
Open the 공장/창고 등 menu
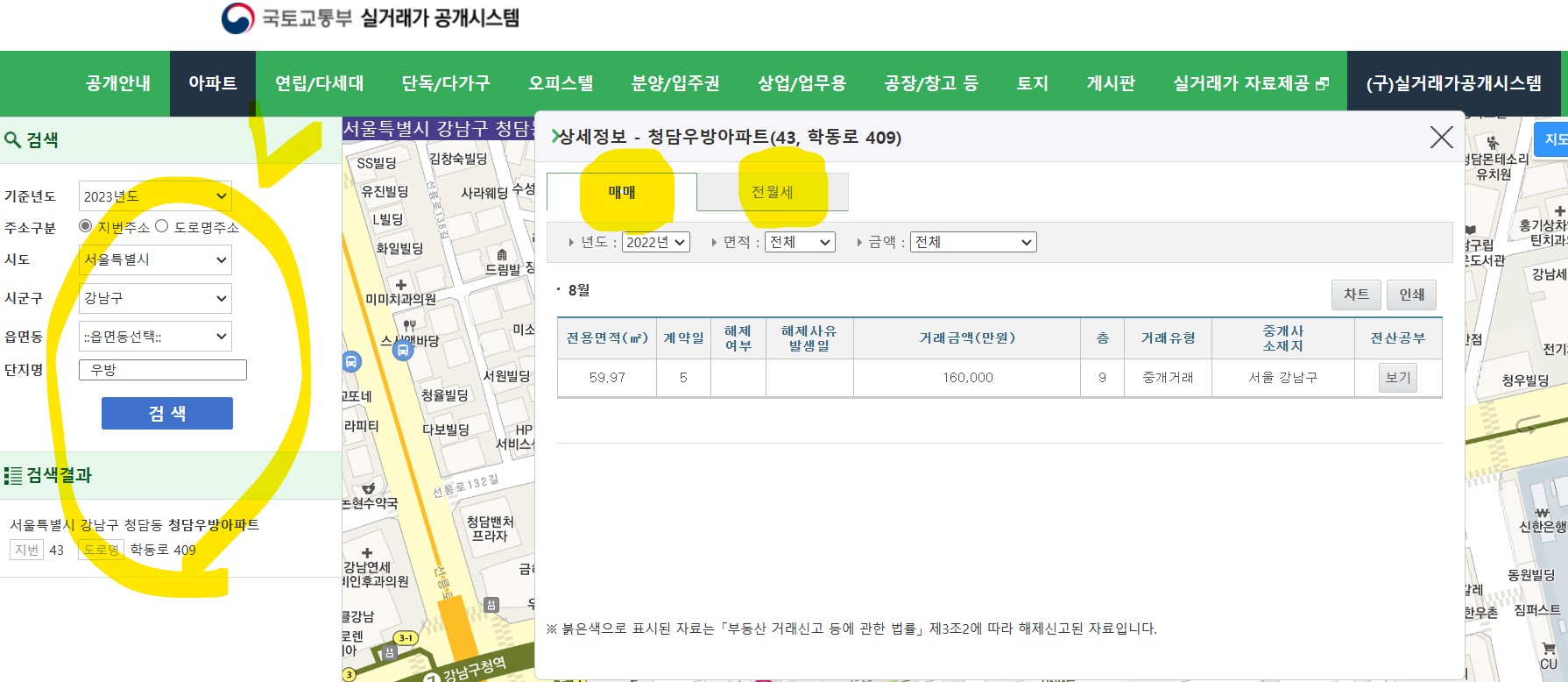tap(931, 83)
